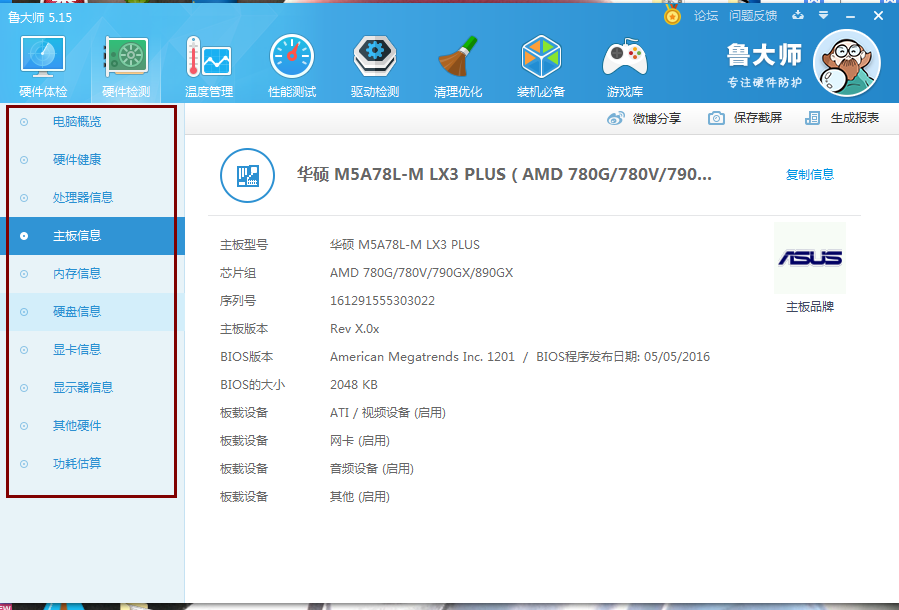Click the camera save screenshot icon
The image size is (899, 610).
point(716,118)
